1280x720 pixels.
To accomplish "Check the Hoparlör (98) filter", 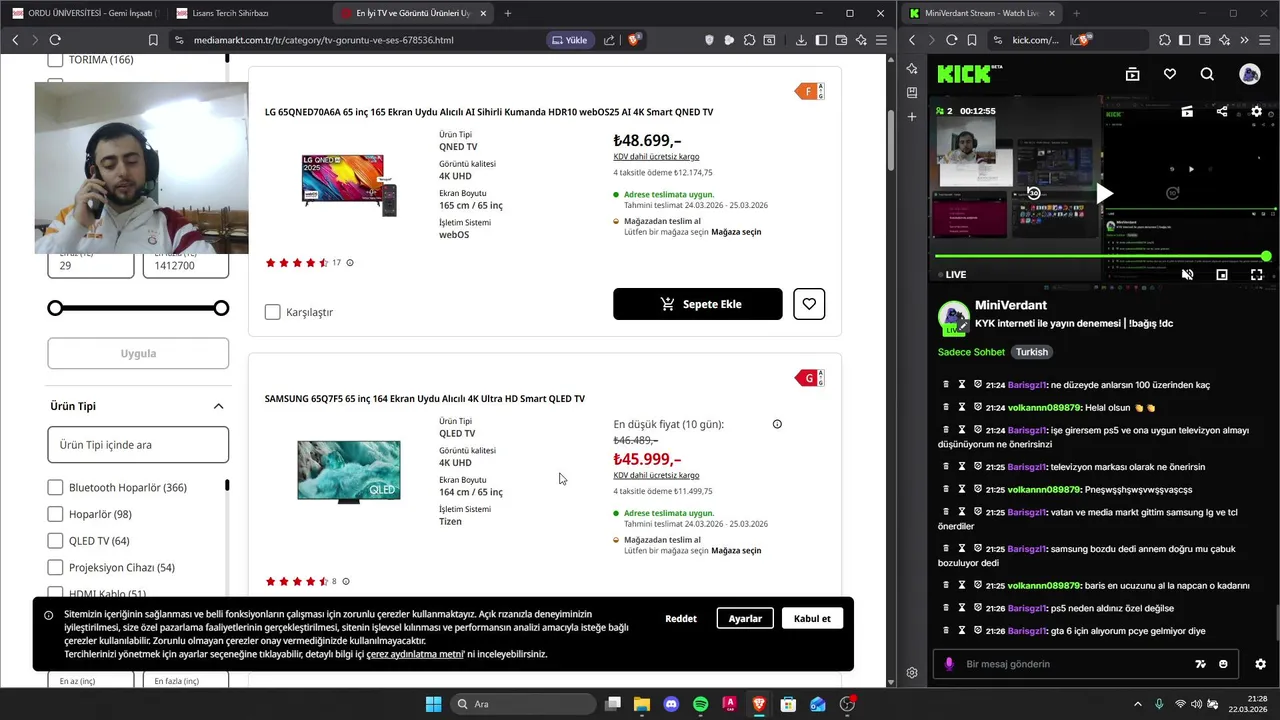I will click(56, 514).
